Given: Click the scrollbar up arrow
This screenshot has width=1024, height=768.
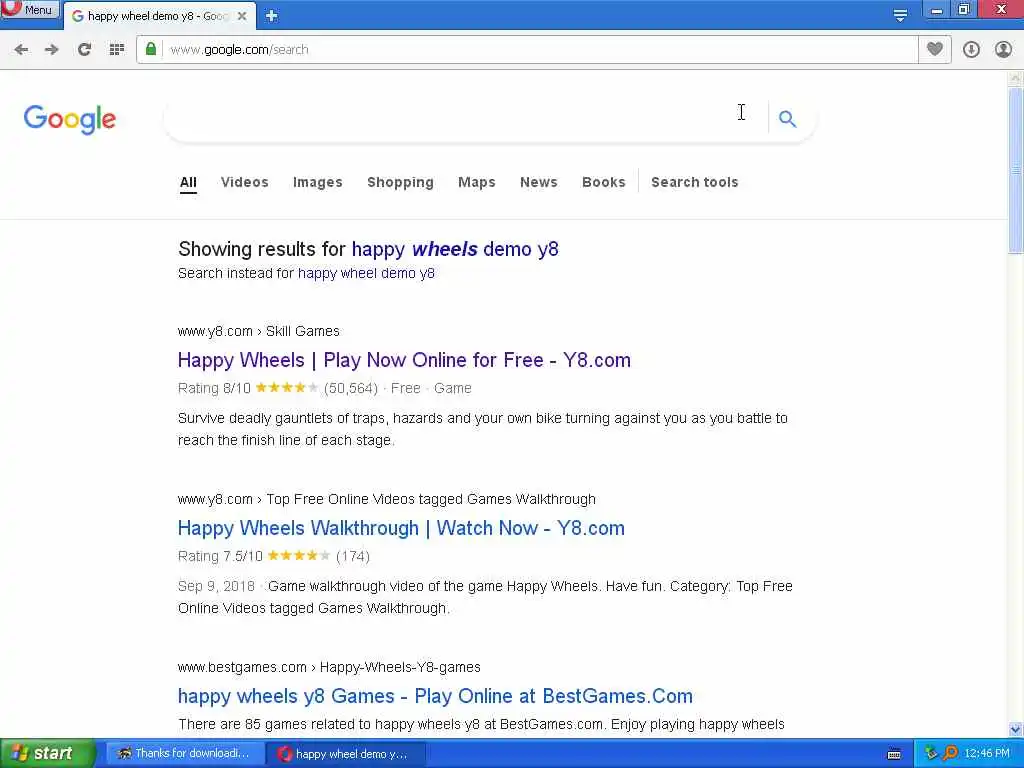Looking at the screenshot, I should point(1016,78).
